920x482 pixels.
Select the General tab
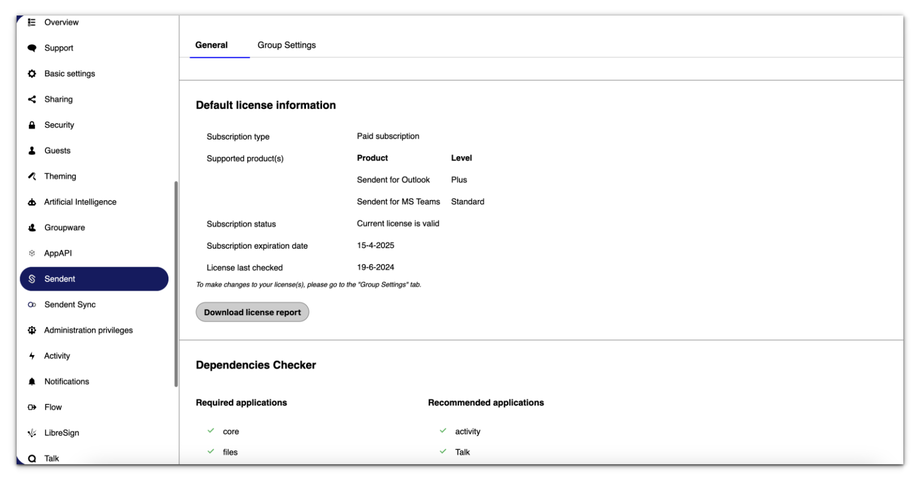(212, 45)
